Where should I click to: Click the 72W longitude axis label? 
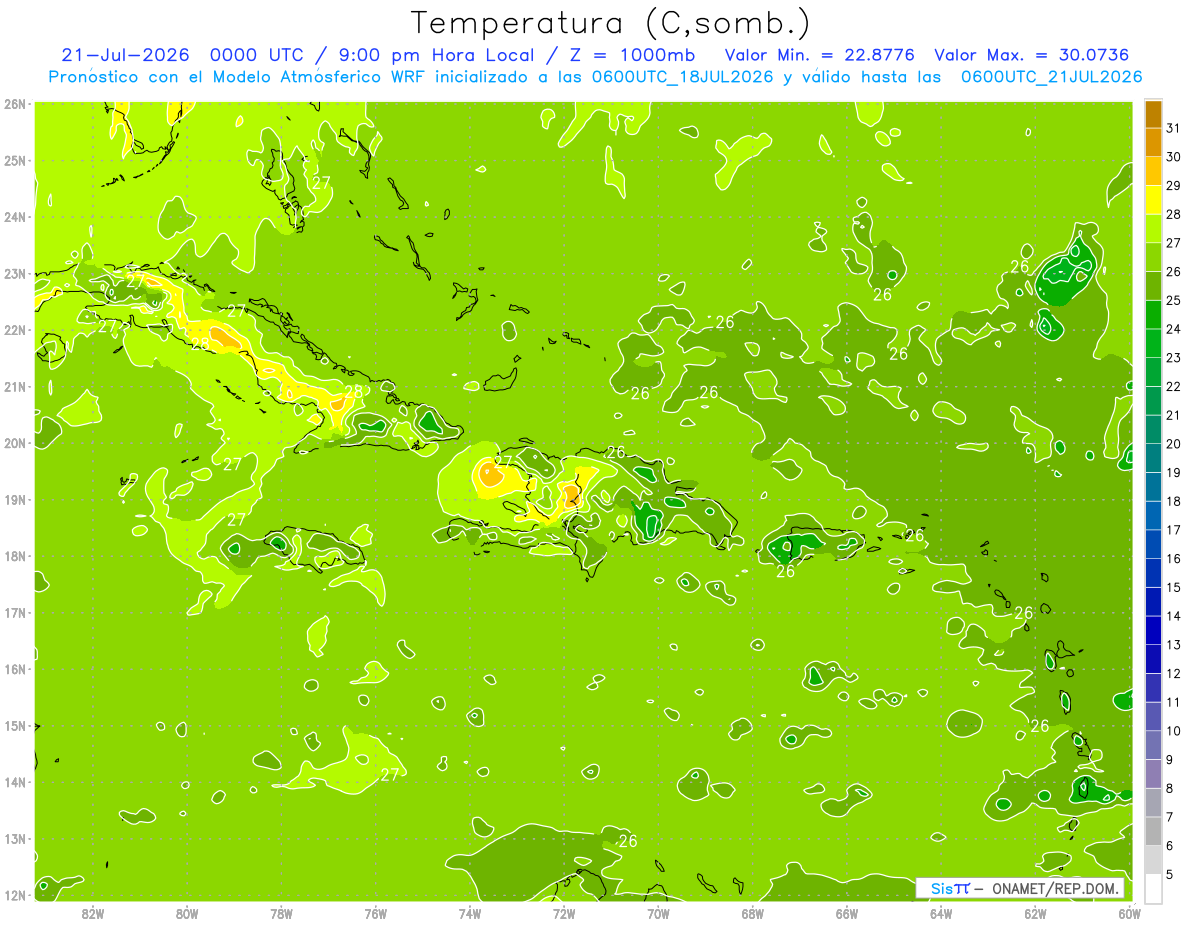[564, 913]
